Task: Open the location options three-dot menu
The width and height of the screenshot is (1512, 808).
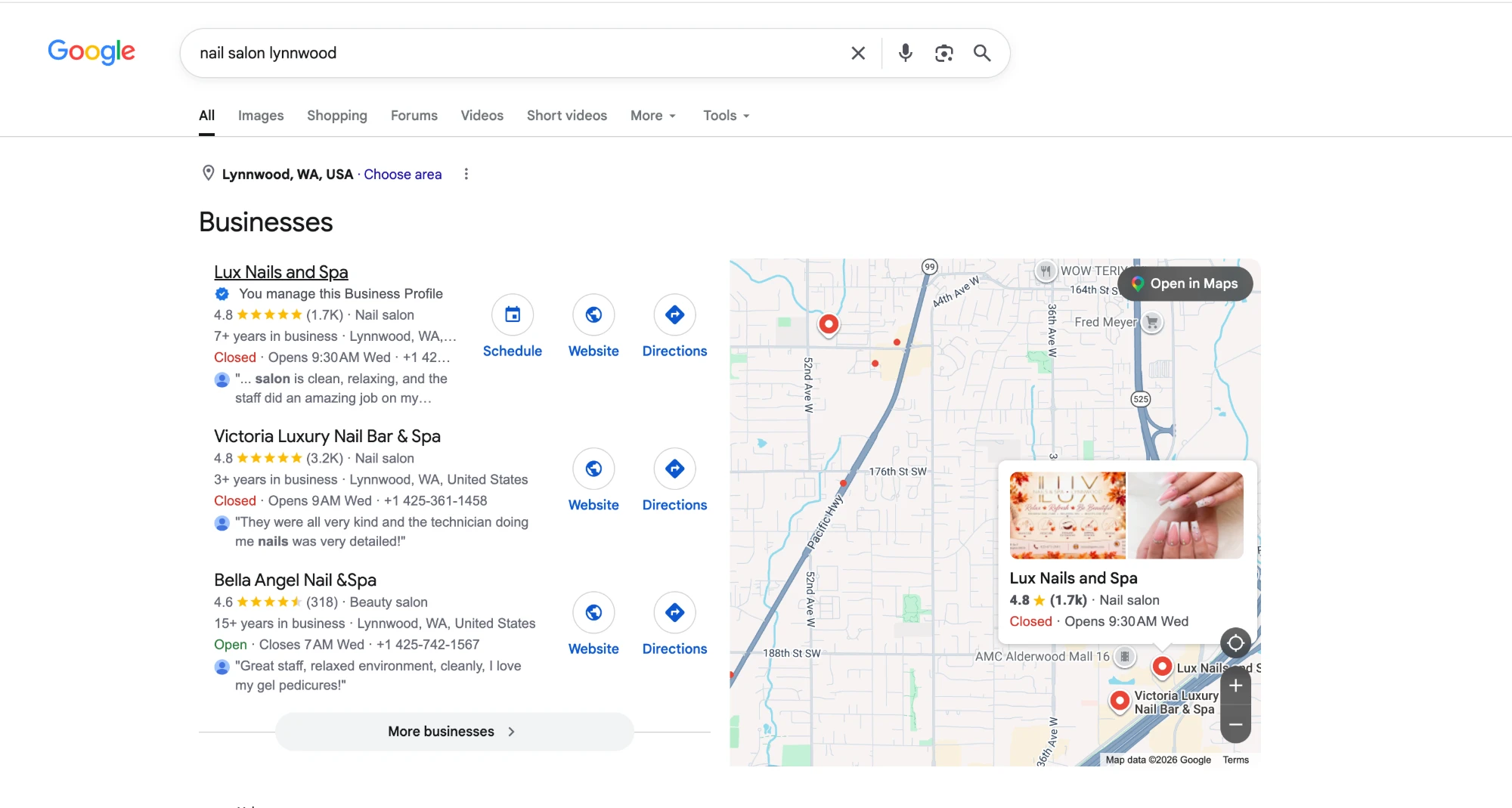Action: 466,174
